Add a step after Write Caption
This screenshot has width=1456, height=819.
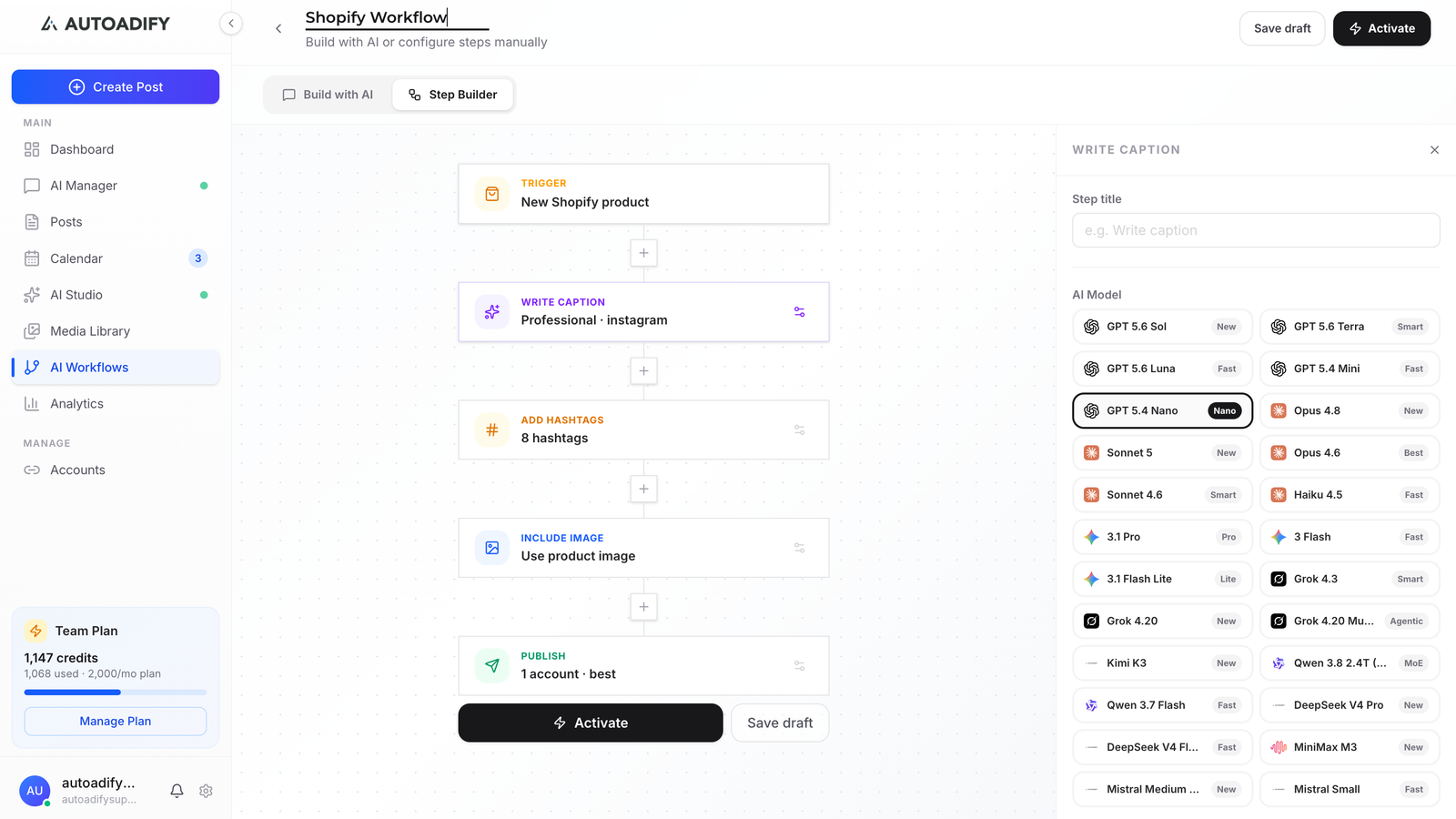tap(643, 371)
